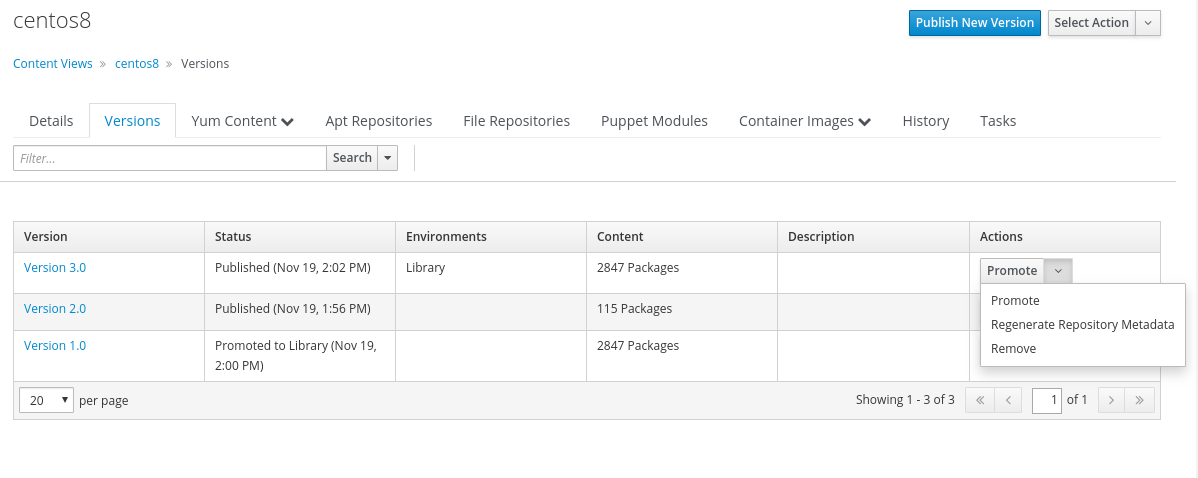1198x478 pixels.
Task: Click the Version column header
Action: click(109, 237)
